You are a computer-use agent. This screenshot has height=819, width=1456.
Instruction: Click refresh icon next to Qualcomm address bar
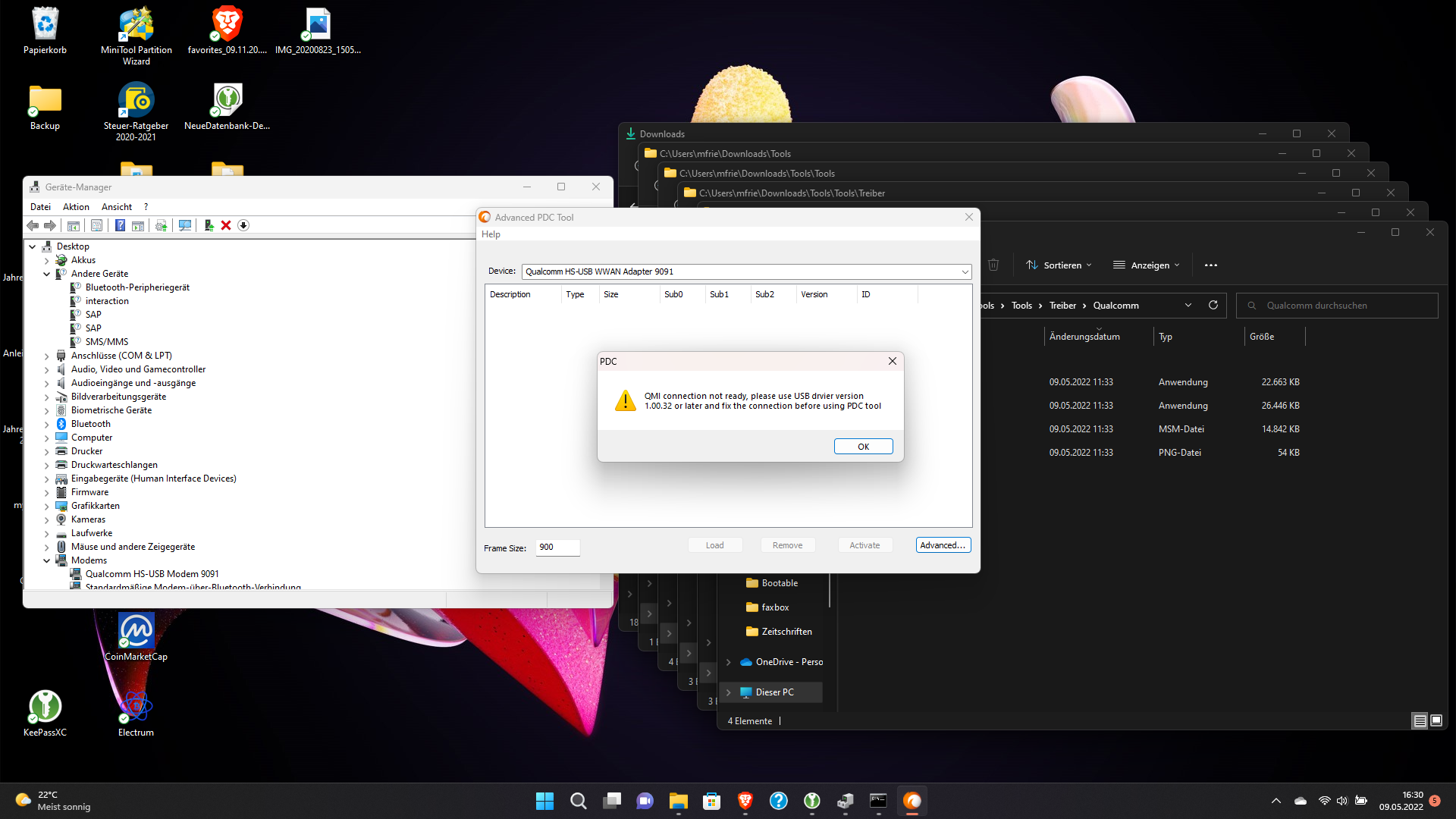point(1213,306)
